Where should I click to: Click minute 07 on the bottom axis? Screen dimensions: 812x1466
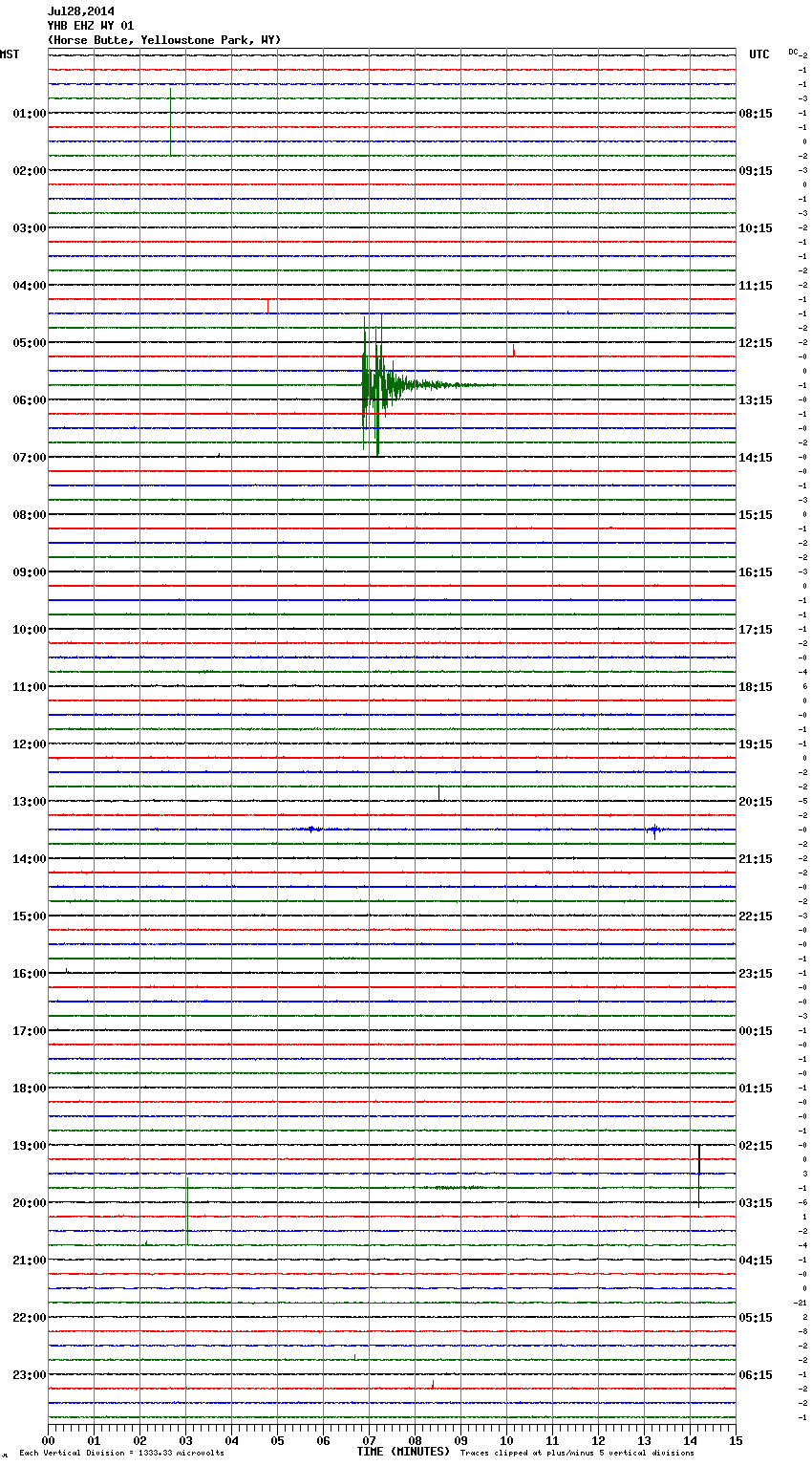pyautogui.click(x=369, y=1441)
